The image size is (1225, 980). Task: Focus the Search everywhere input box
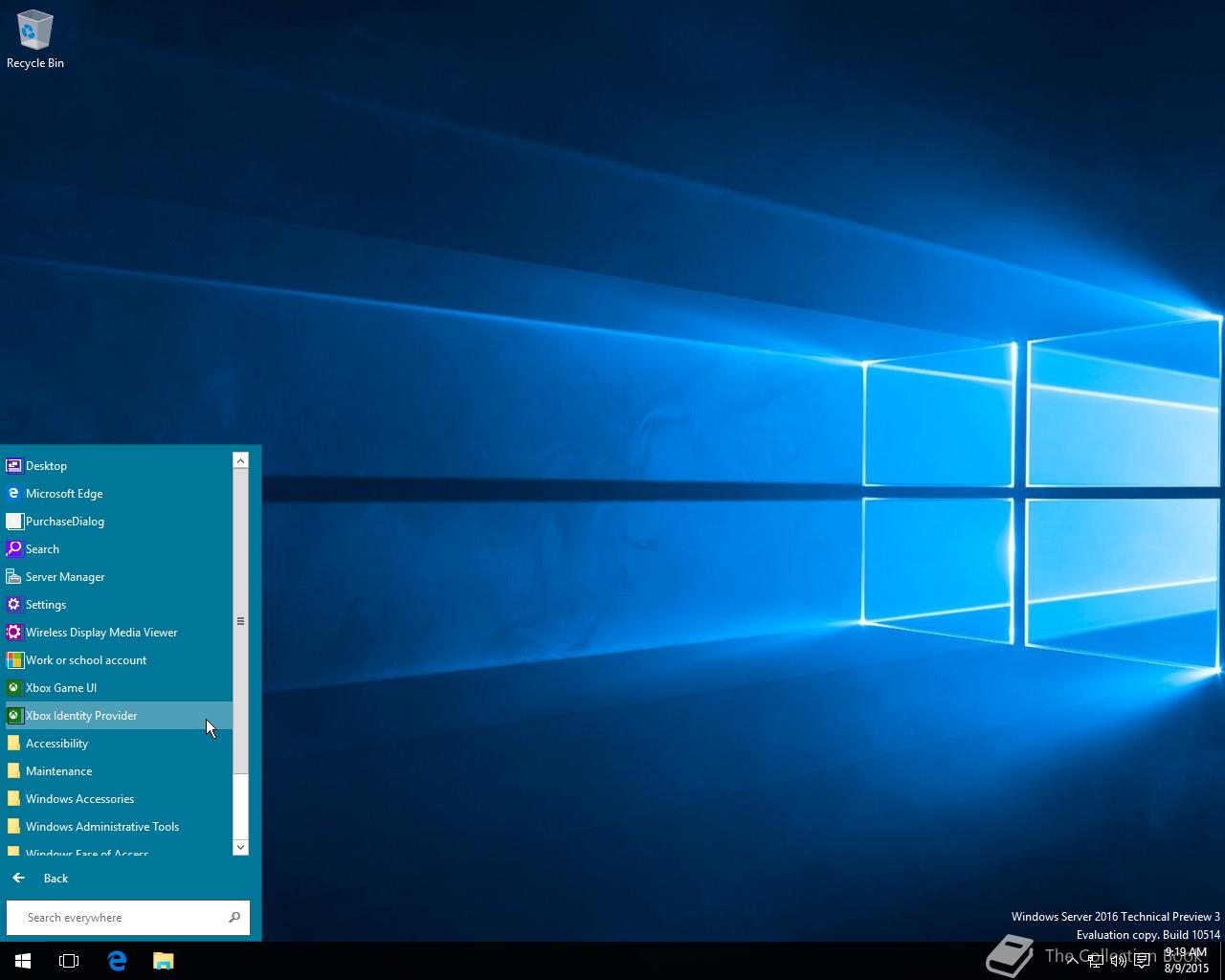click(128, 918)
